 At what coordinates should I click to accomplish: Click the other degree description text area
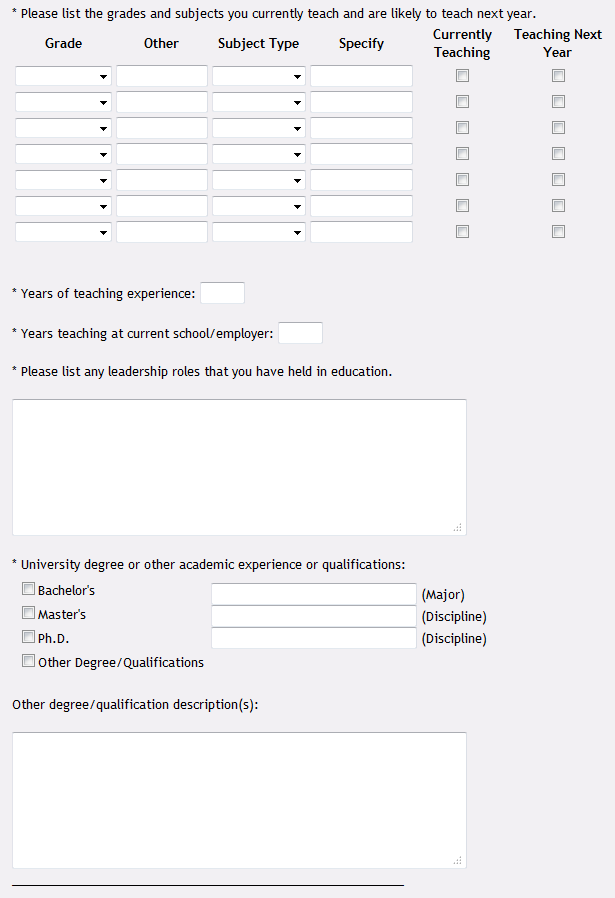[x=239, y=800]
